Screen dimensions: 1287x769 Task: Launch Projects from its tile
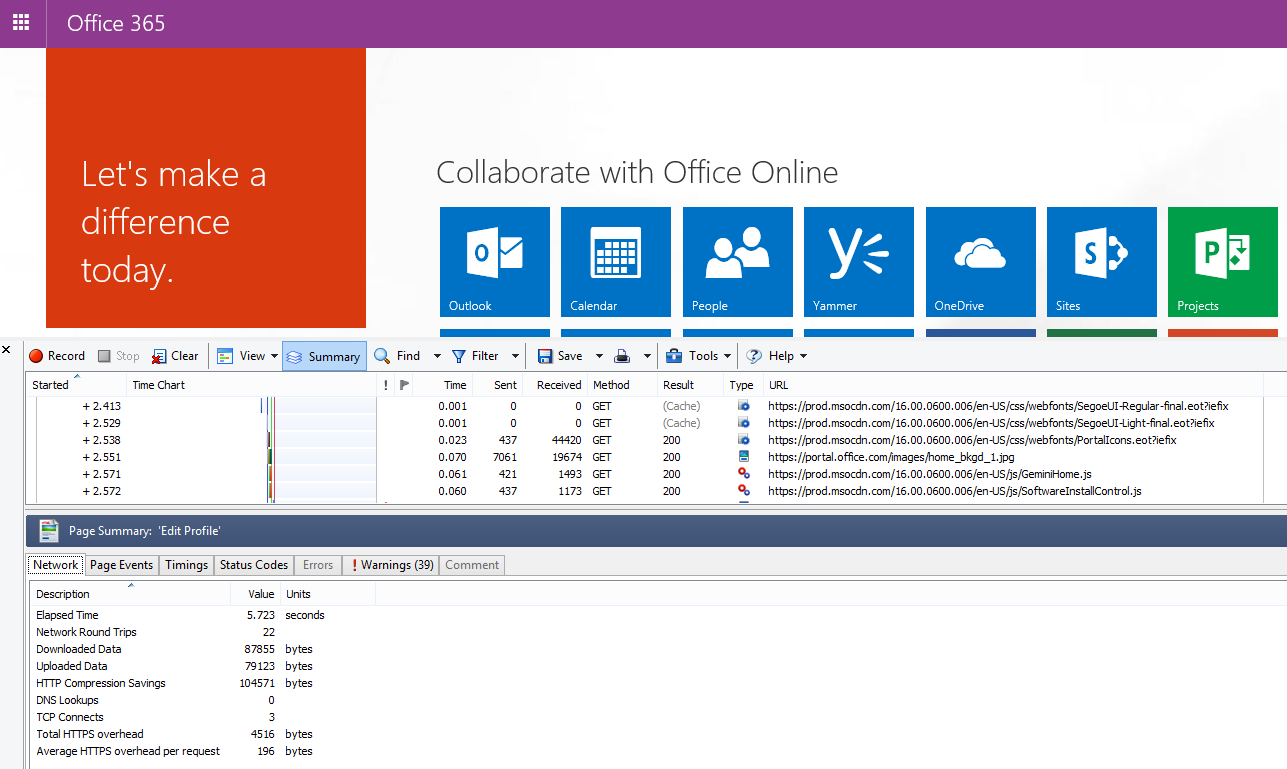click(x=1222, y=262)
